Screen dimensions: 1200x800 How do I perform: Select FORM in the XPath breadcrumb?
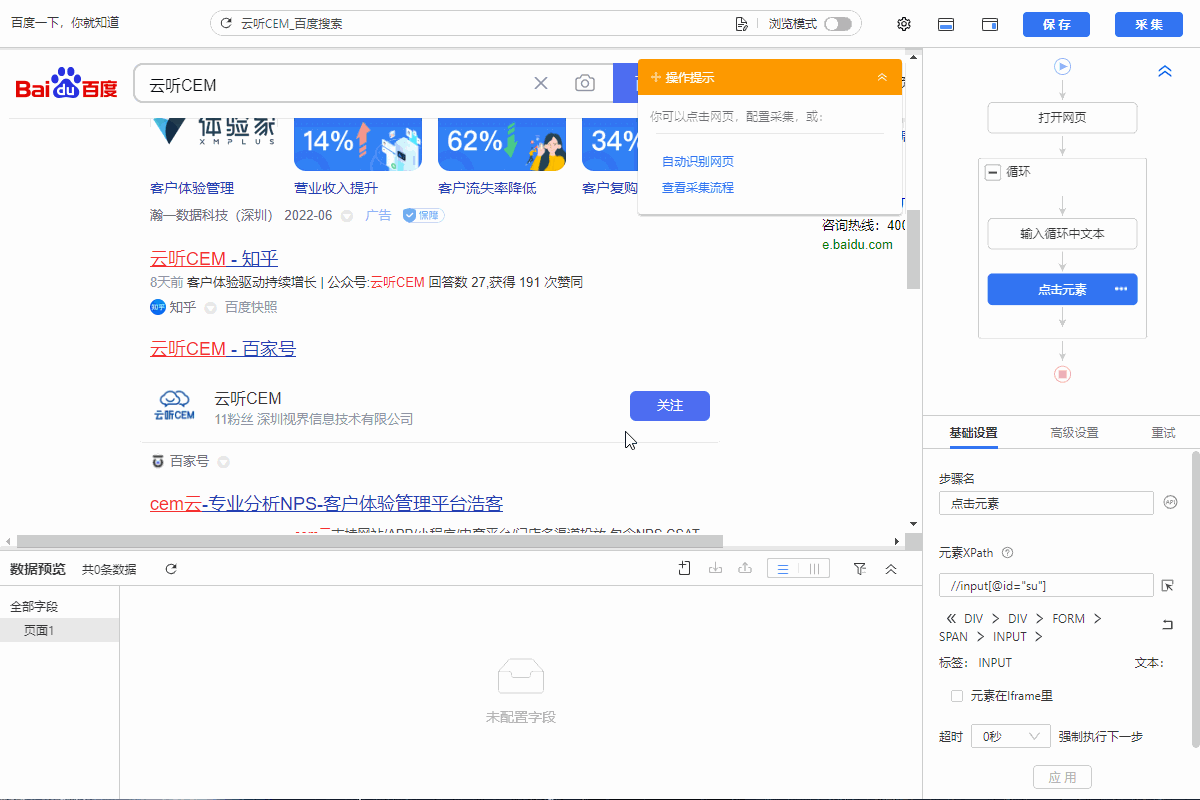[1068, 619]
